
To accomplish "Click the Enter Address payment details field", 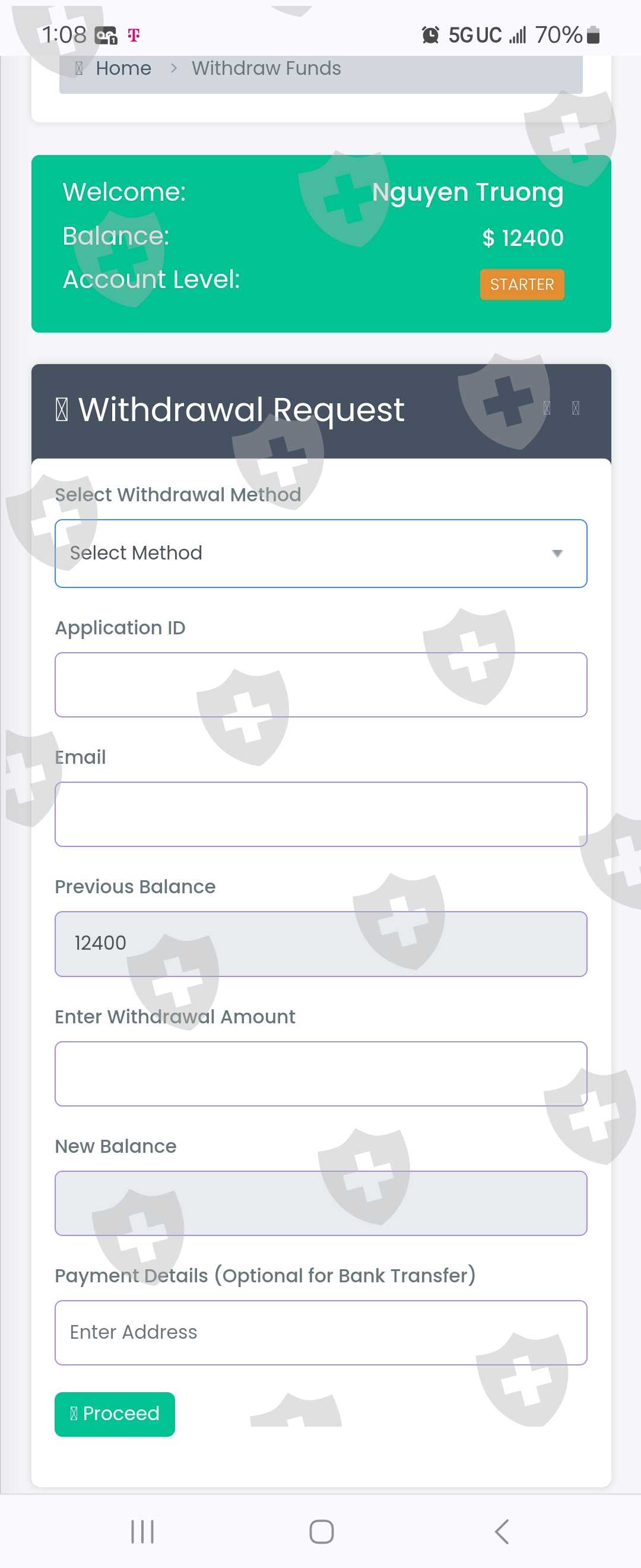I will click(x=320, y=1332).
